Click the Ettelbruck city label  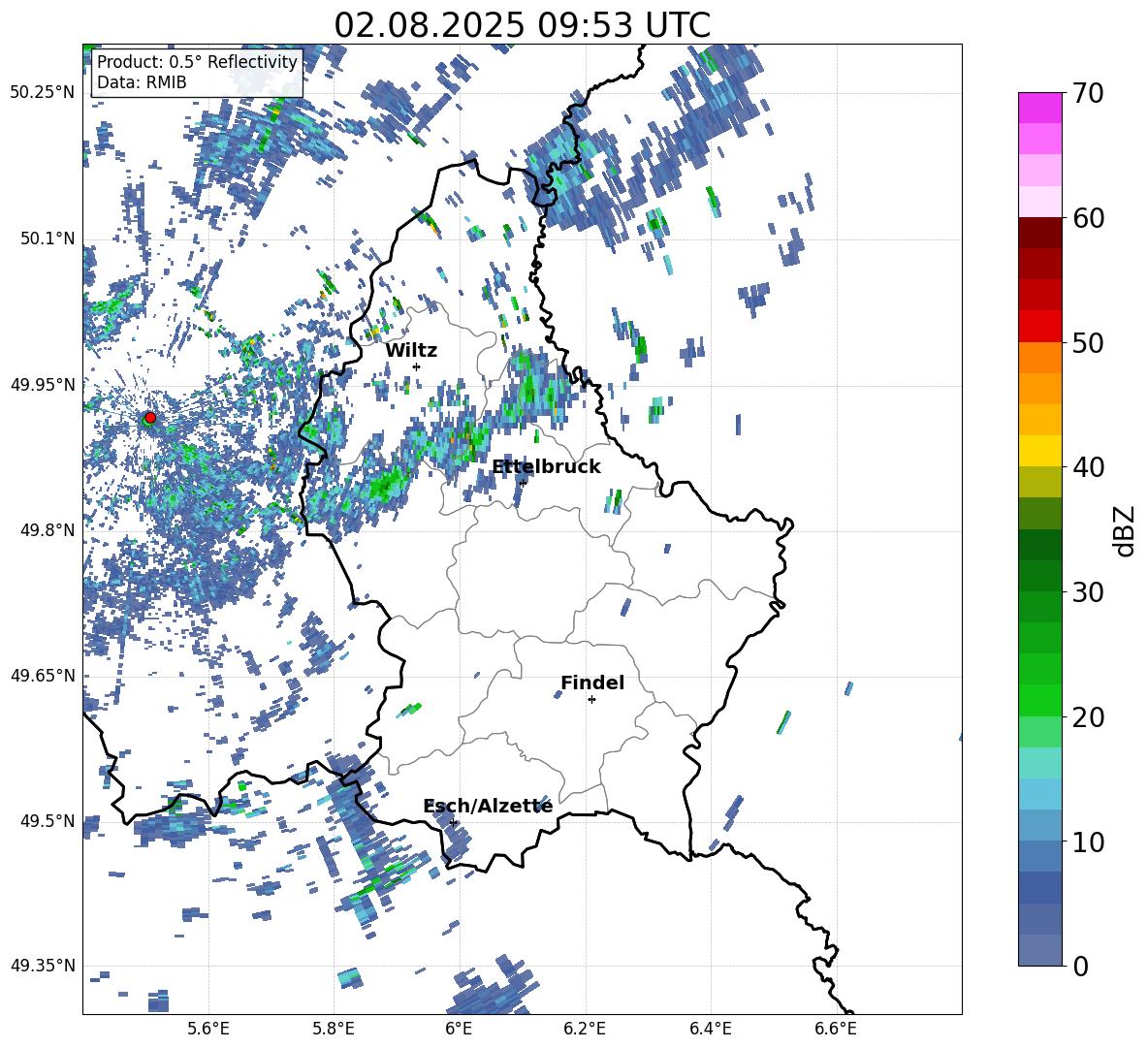[546, 466]
